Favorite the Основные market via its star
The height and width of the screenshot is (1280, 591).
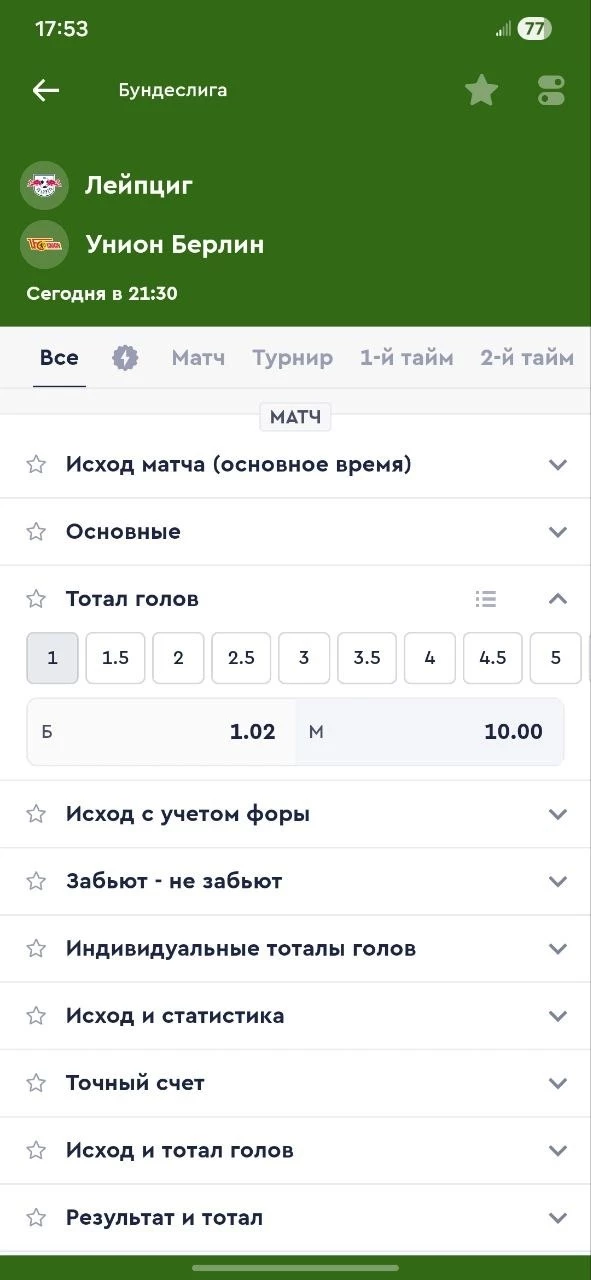point(36,531)
